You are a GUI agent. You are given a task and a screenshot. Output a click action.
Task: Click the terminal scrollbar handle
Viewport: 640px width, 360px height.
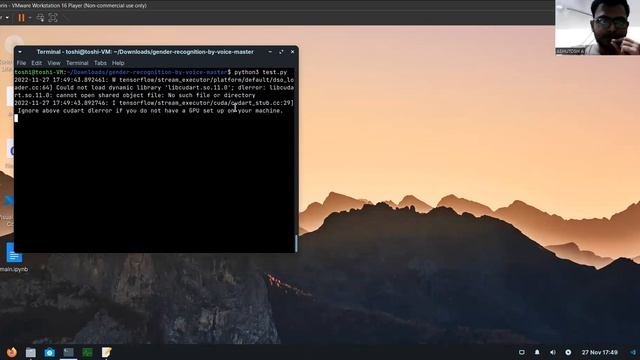point(296,243)
